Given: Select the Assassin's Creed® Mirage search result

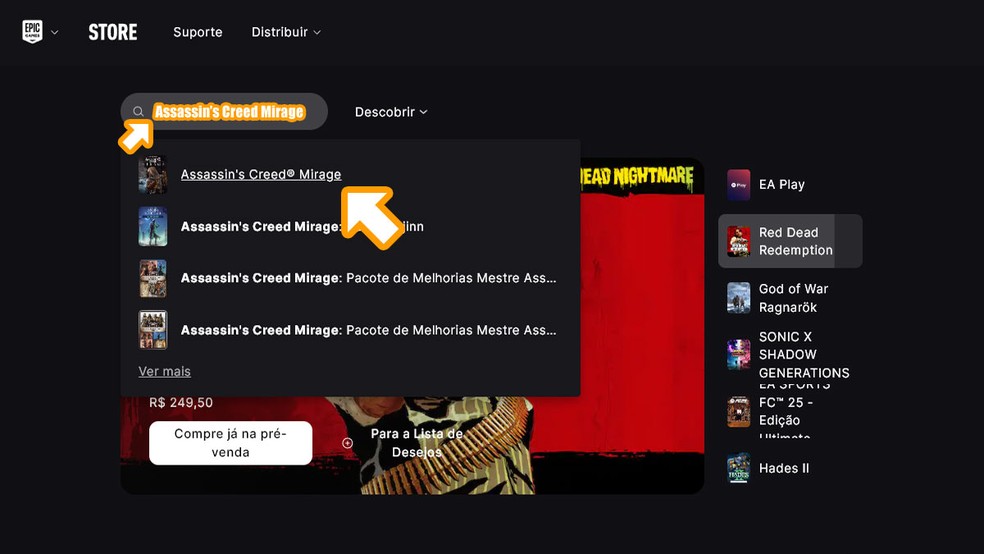Looking at the screenshot, I should tap(261, 174).
